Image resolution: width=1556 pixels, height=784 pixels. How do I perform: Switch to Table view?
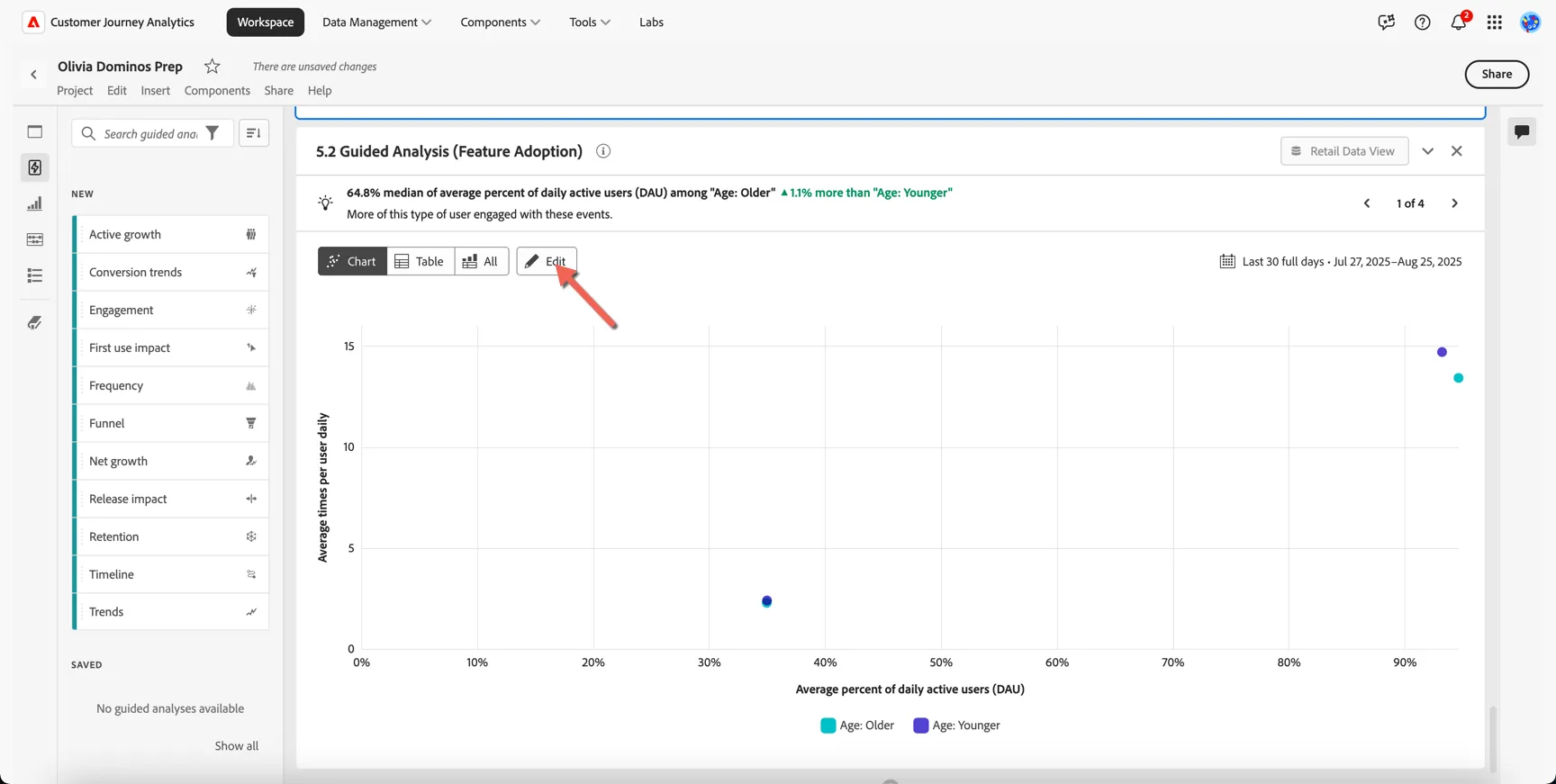point(421,261)
